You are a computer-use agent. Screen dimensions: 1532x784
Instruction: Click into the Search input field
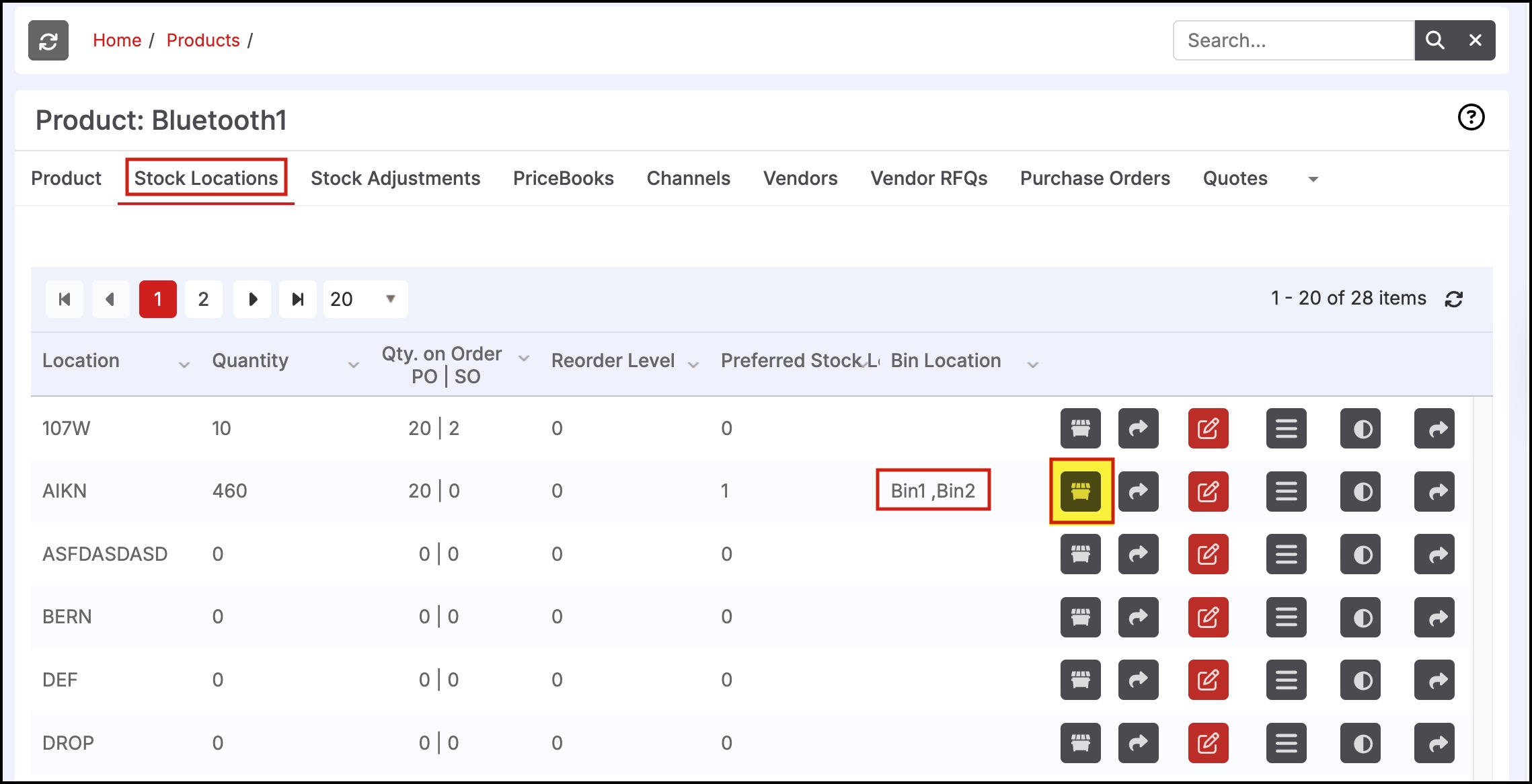[1294, 40]
